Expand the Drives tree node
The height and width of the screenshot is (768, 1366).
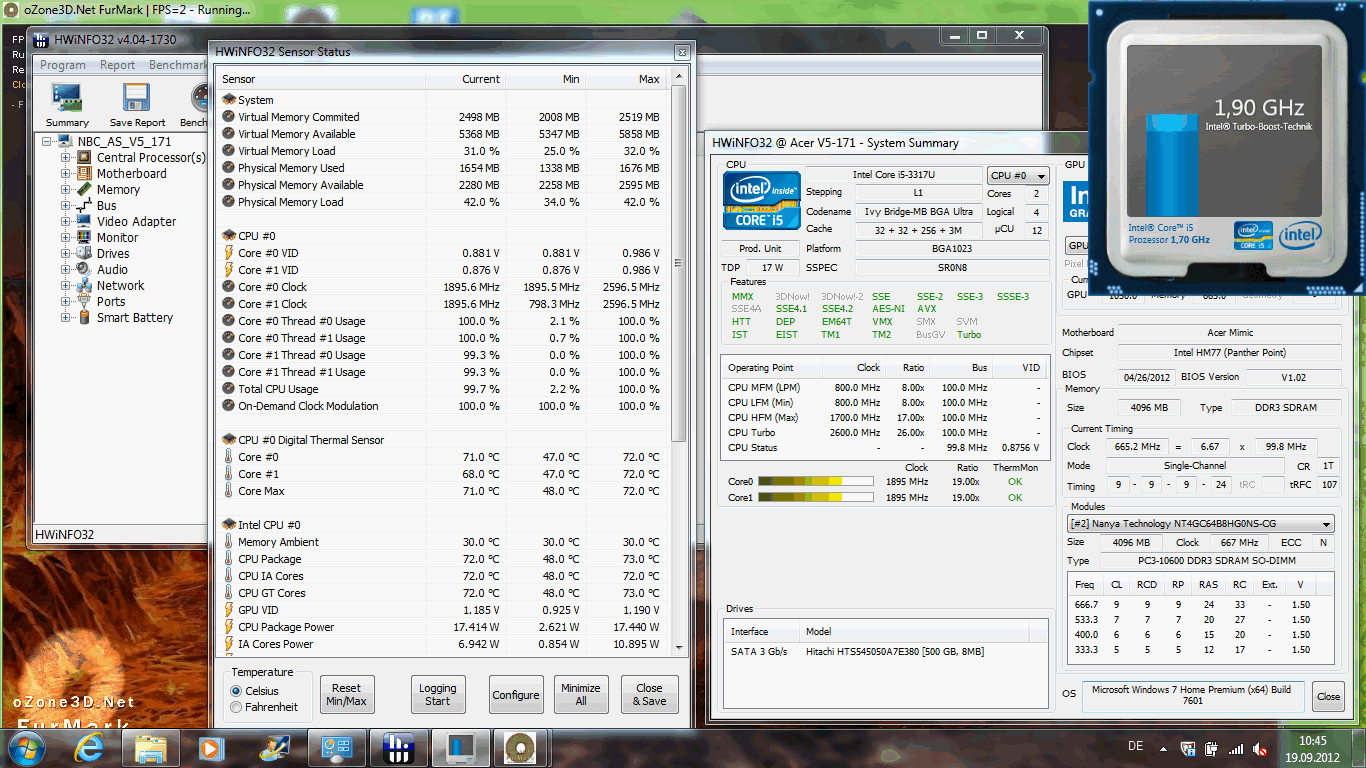66,254
